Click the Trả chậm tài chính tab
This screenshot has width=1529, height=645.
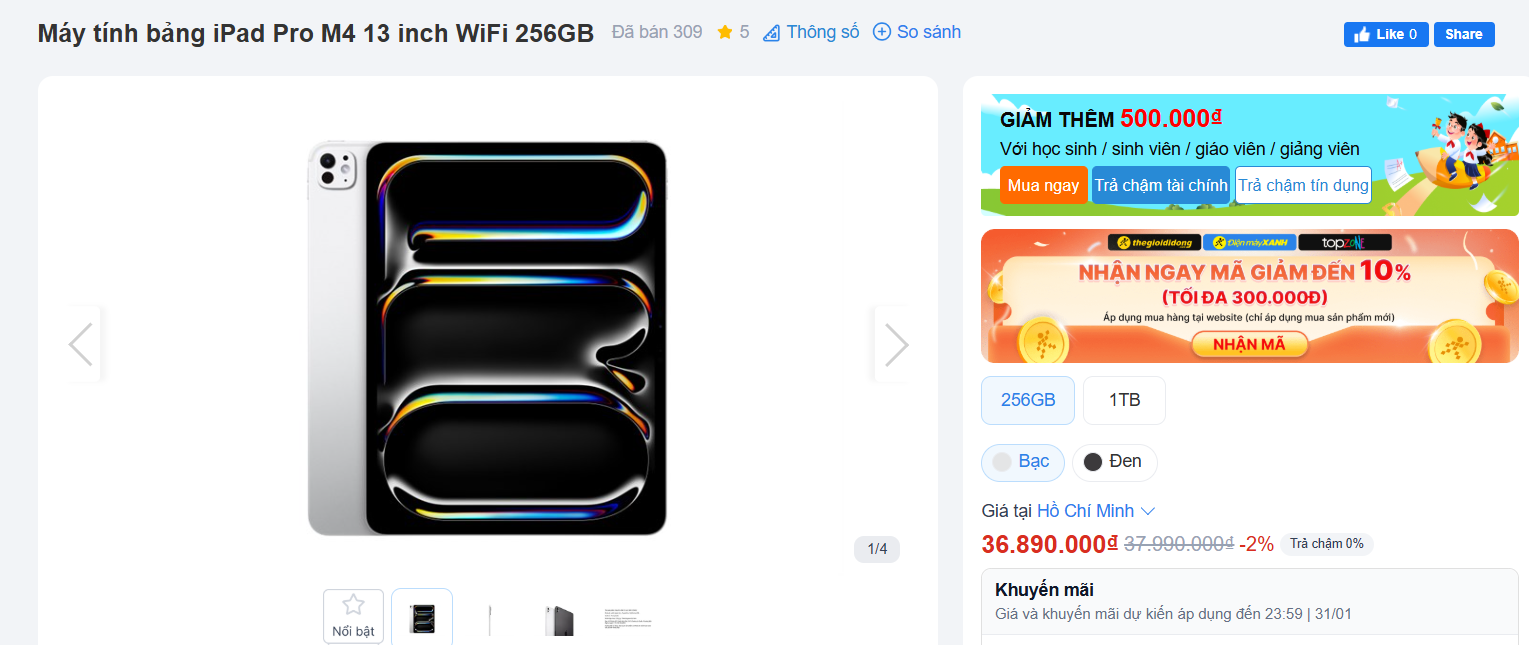coord(1161,185)
